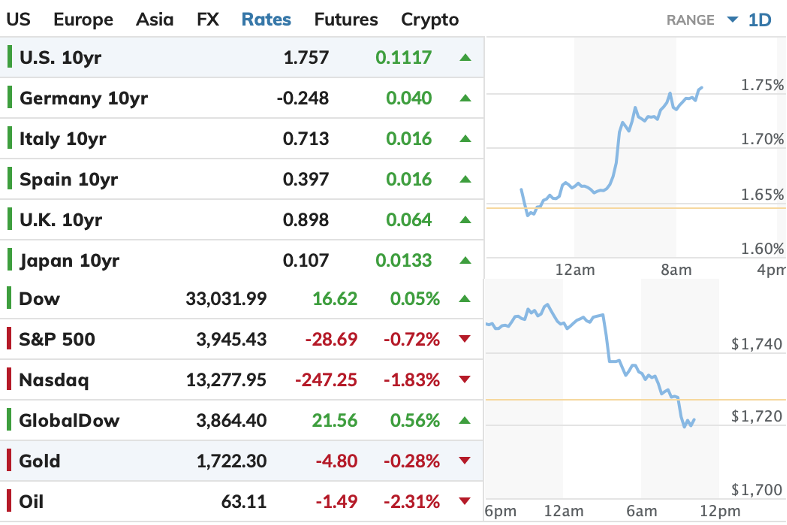Image resolution: width=787 pixels, height=525 pixels.
Task: Open the Crypto tab
Action: (430, 20)
